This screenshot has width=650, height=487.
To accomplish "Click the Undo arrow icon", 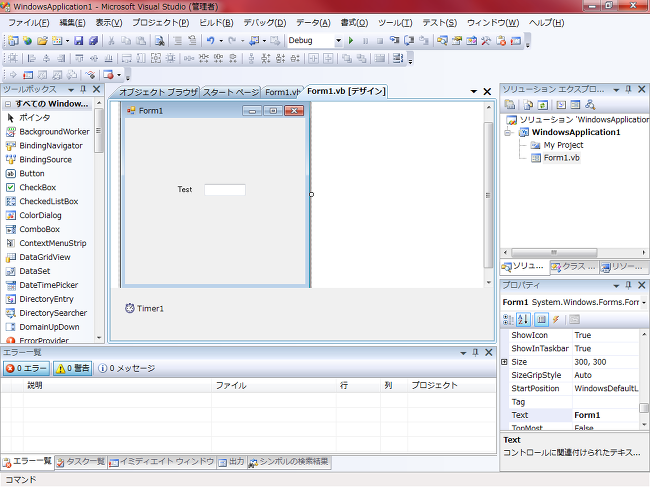I will 211,41.
